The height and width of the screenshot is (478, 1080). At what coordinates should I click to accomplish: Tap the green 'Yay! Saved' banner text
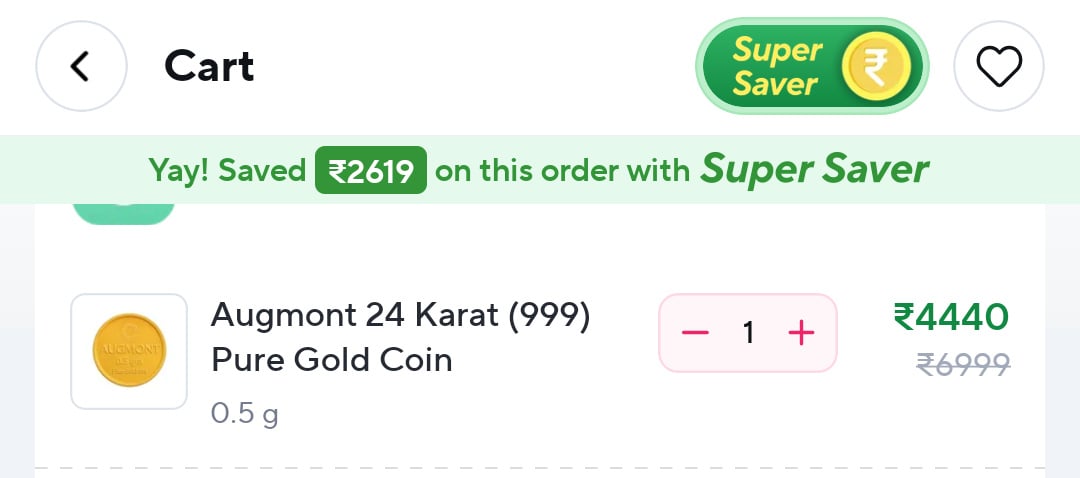coord(227,170)
